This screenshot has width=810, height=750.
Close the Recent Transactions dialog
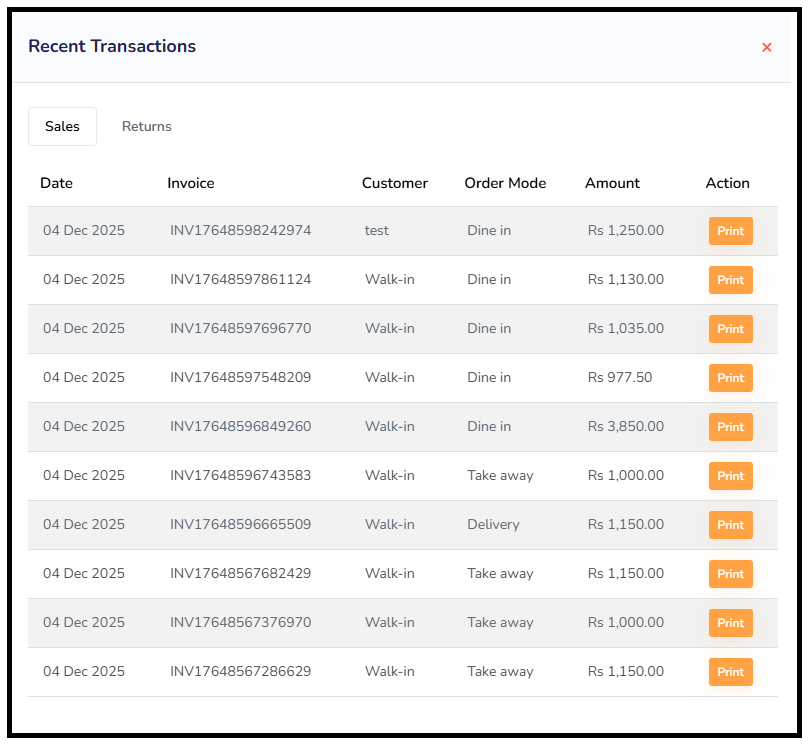767,47
